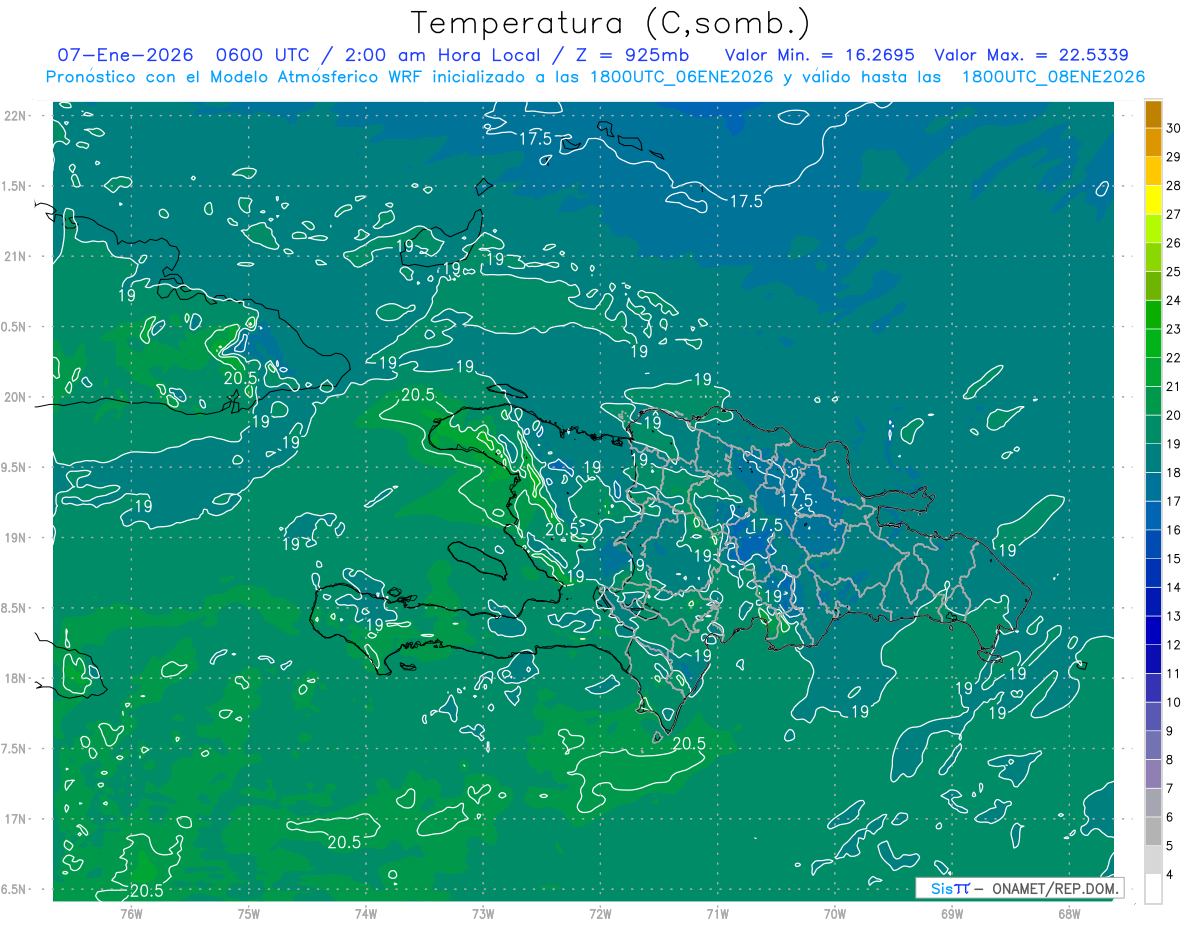
Task: Click the legend value "18"
Action: click(x=1173, y=473)
